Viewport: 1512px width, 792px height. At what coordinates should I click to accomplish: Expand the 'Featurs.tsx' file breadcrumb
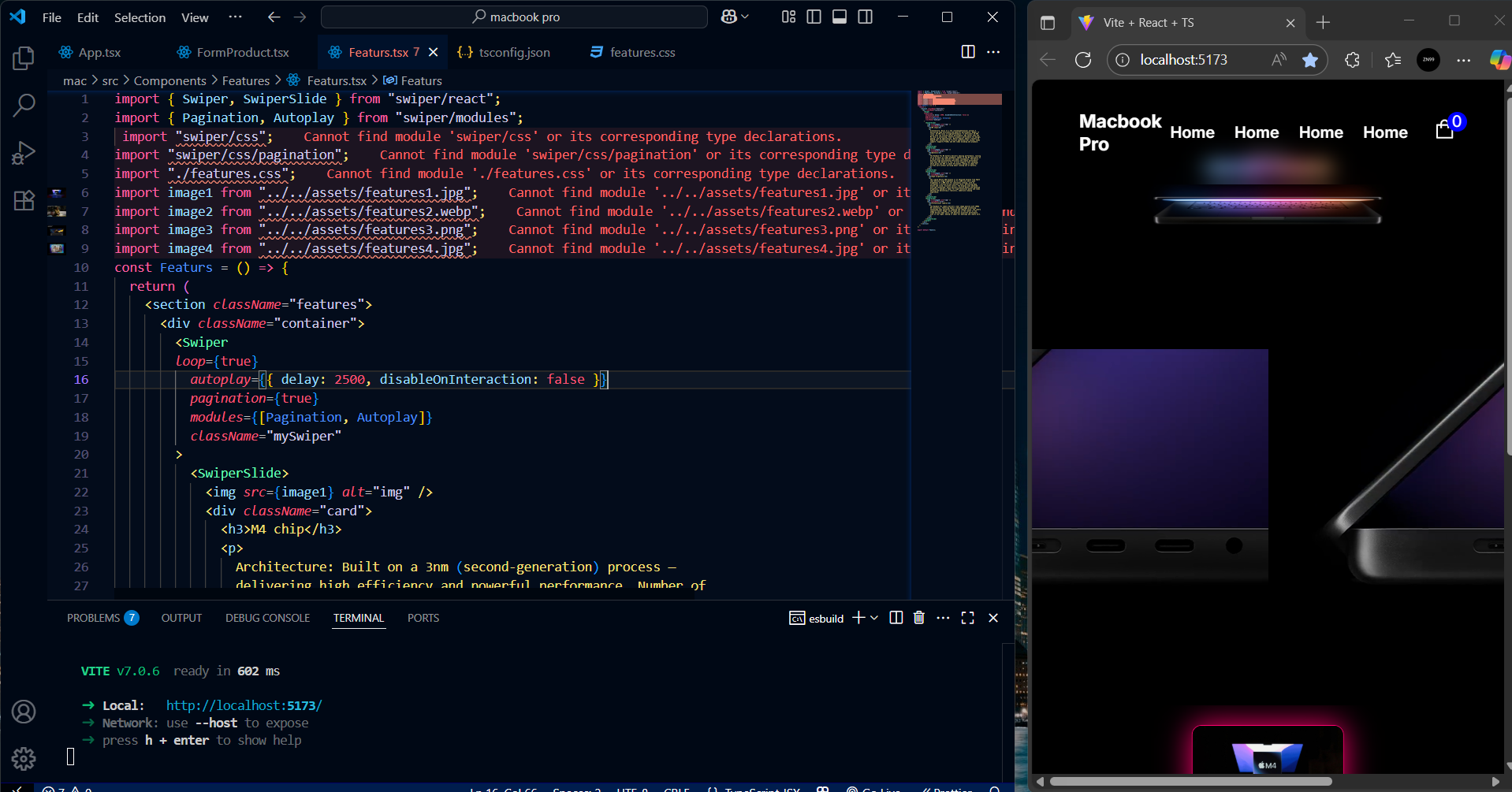(328, 80)
